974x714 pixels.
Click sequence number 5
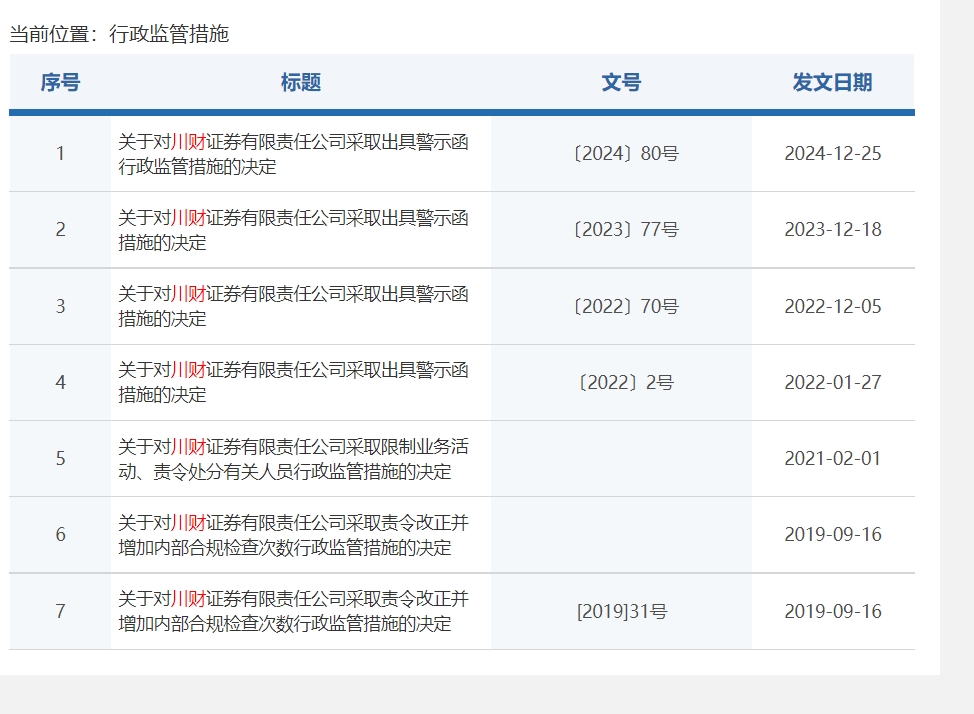tap(60, 459)
